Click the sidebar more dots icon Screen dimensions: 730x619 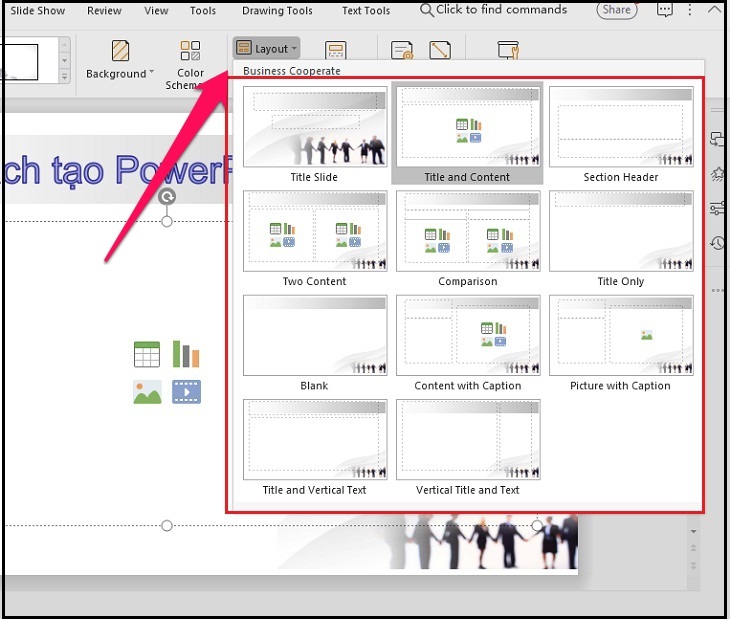click(x=717, y=290)
